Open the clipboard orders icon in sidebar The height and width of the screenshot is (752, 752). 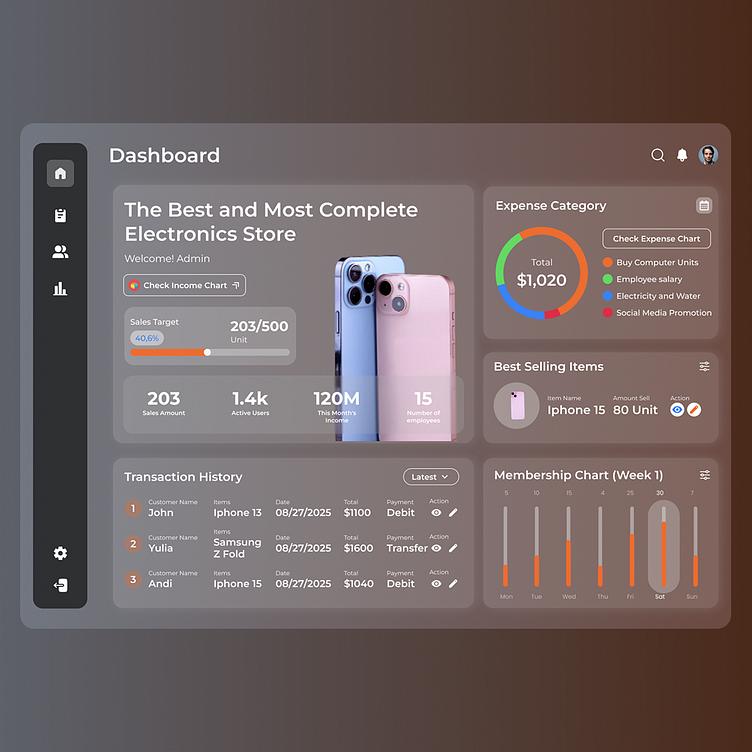[x=60, y=215]
